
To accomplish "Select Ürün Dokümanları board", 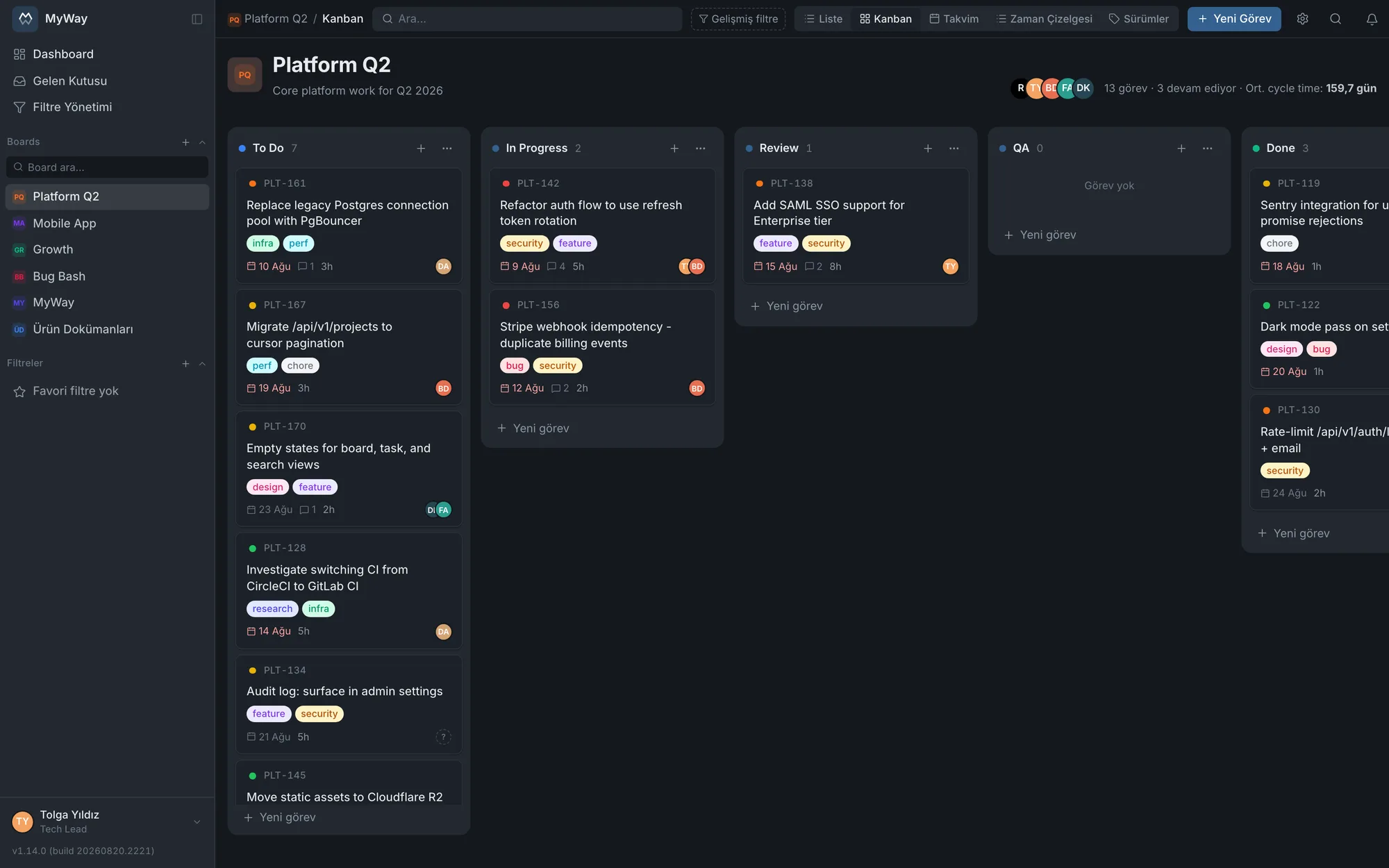I will (x=107, y=329).
